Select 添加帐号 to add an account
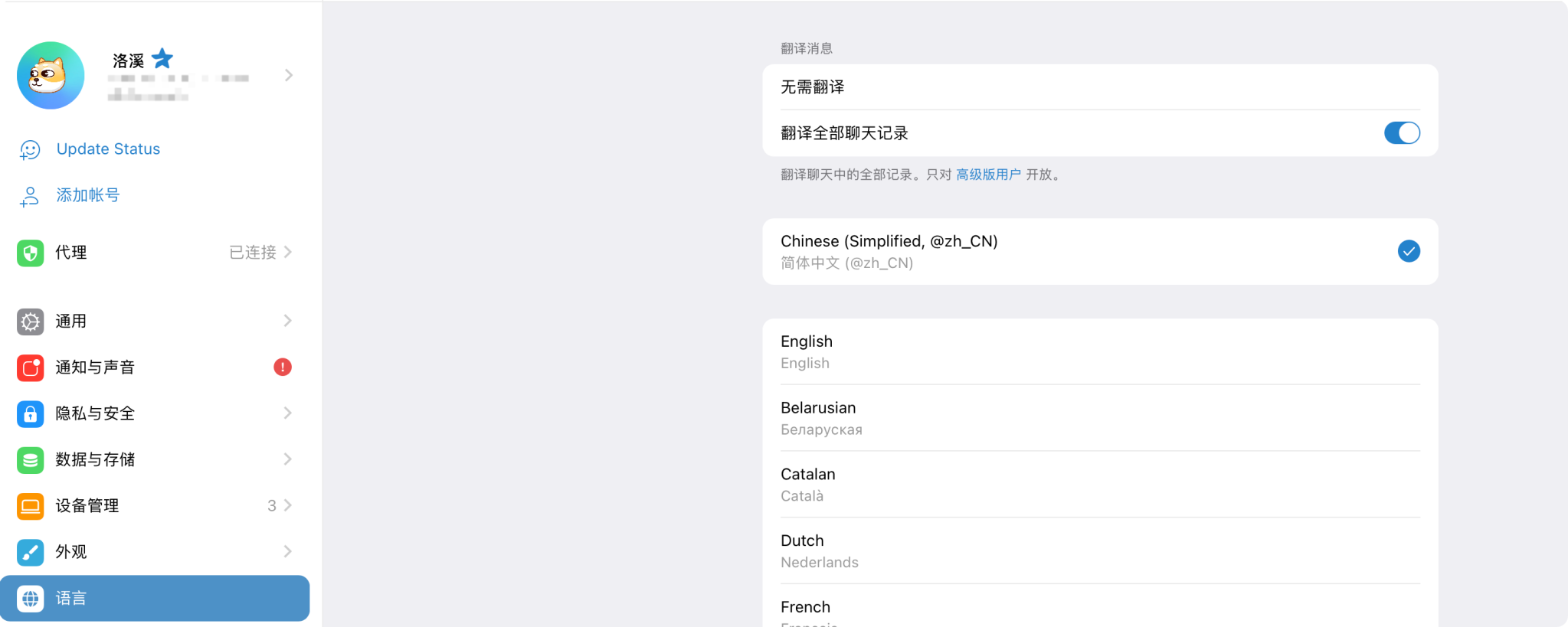 pos(88,195)
